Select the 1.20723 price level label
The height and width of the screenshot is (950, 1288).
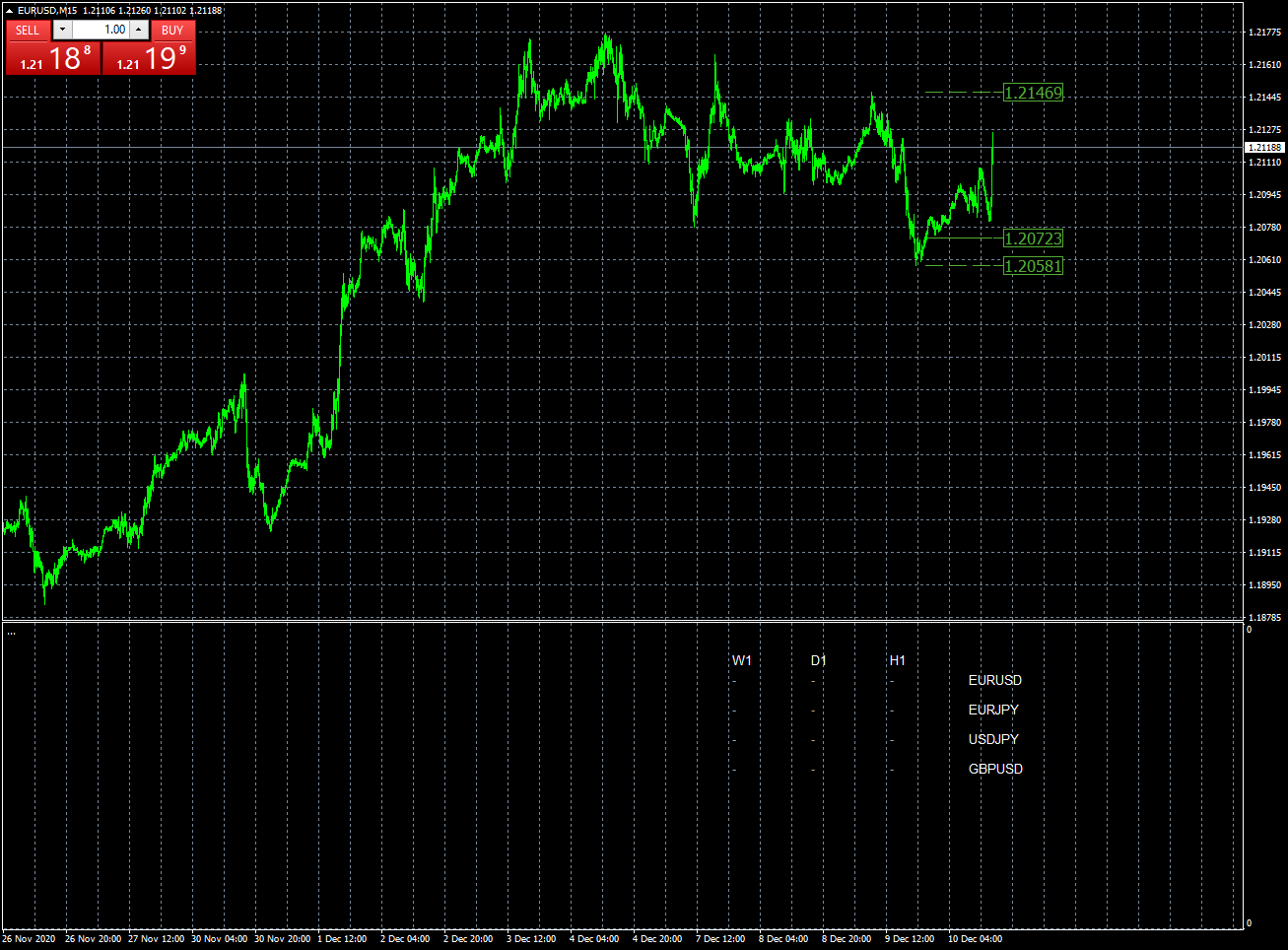(1033, 238)
